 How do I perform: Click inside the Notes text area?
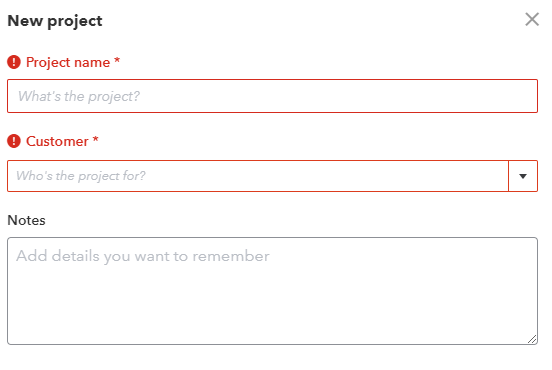[x=272, y=291]
